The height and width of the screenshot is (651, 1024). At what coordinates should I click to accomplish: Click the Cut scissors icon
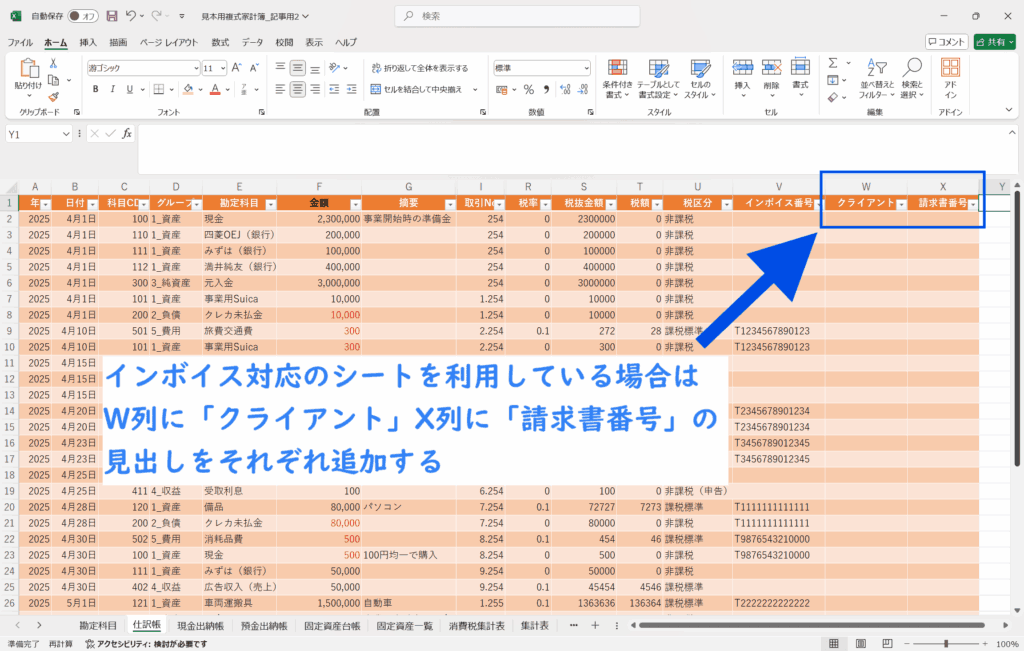tap(54, 63)
